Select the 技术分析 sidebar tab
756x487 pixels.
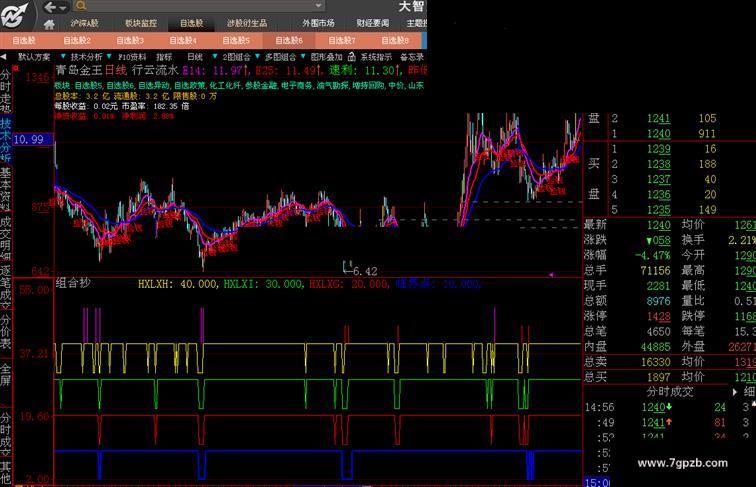click(x=5, y=140)
